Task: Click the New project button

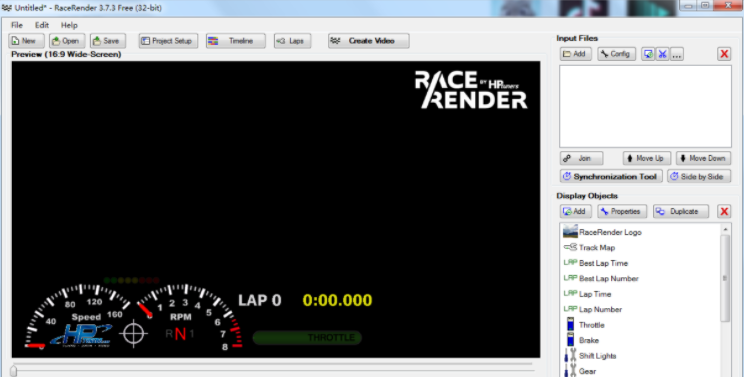Action: point(27,41)
